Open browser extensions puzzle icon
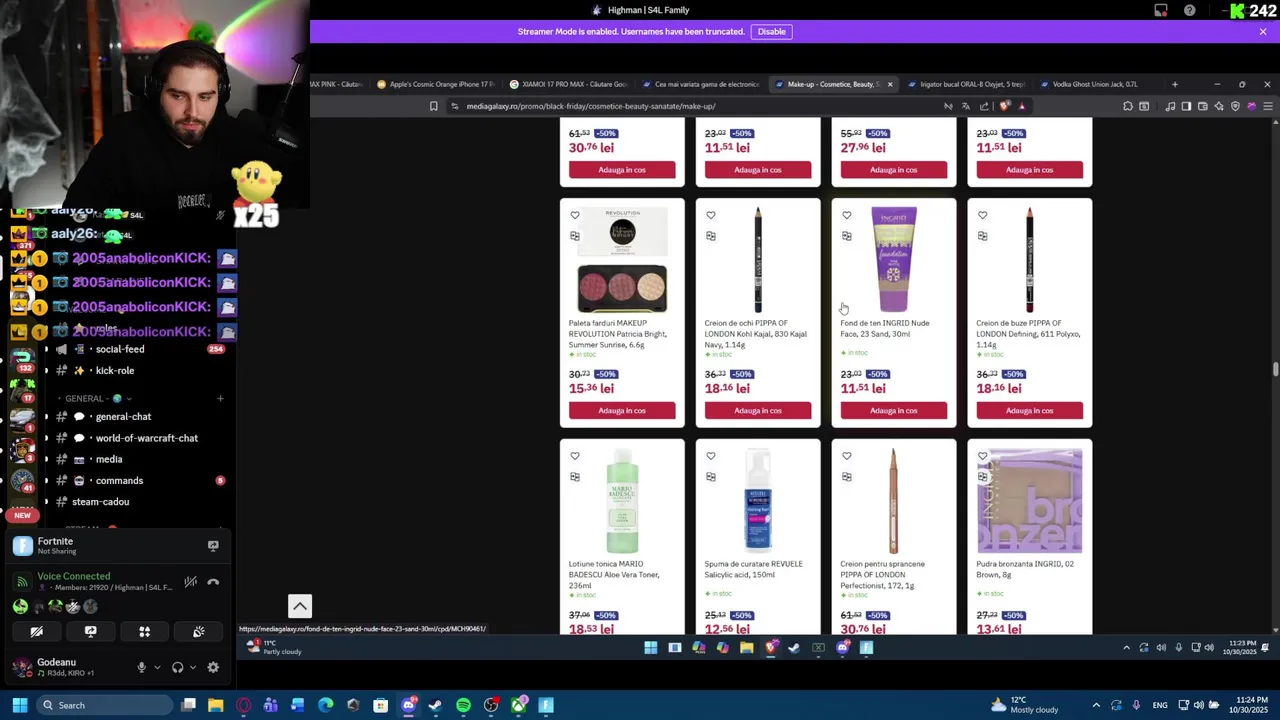Image resolution: width=1280 pixels, height=720 pixels. 1128,106
